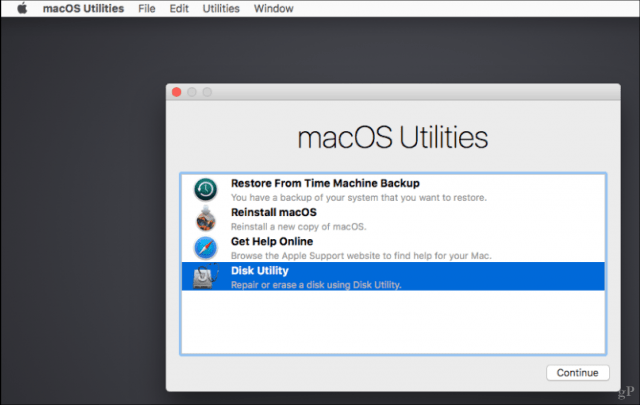Image resolution: width=640 pixels, height=405 pixels.
Task: Open the macOS Utilities app menu
Action: pos(83,9)
